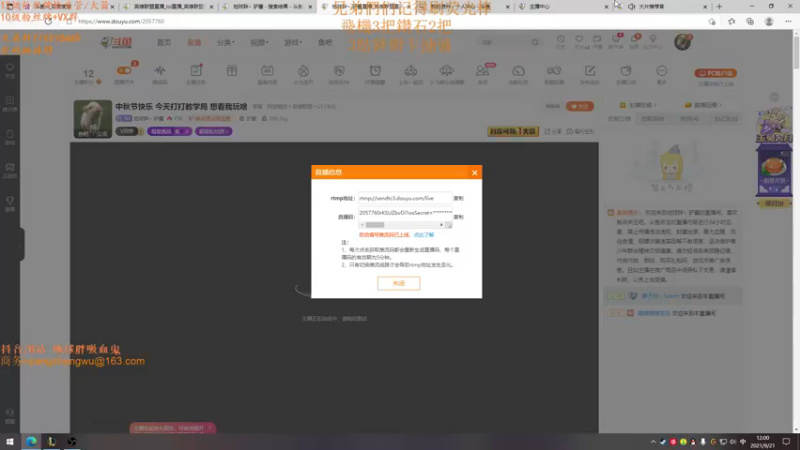
Task: Click the Douyu logo
Action: click(x=116, y=43)
